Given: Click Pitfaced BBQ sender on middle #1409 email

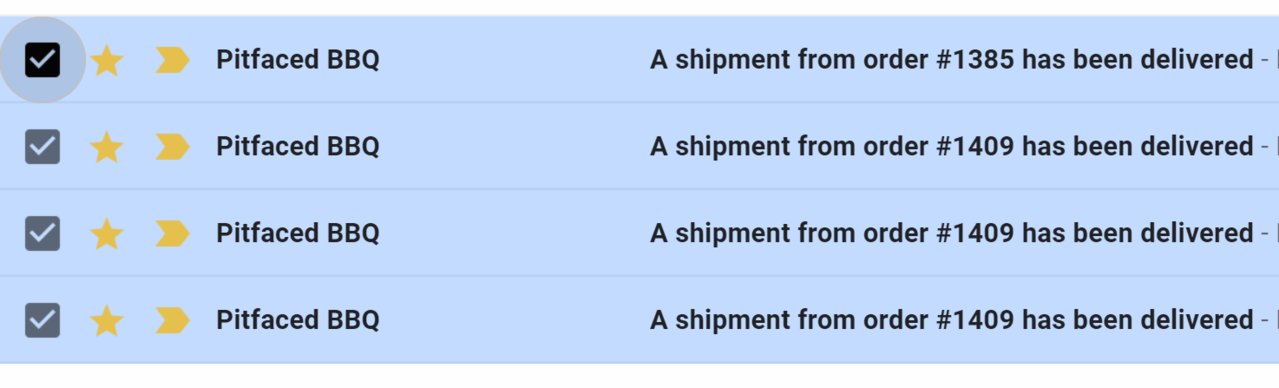Looking at the screenshot, I should tap(298, 233).
